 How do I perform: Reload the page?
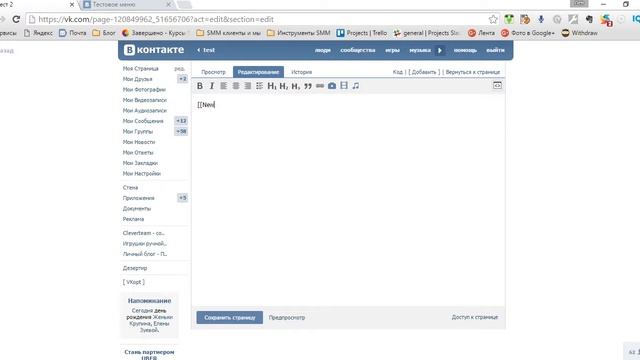tap(16, 19)
